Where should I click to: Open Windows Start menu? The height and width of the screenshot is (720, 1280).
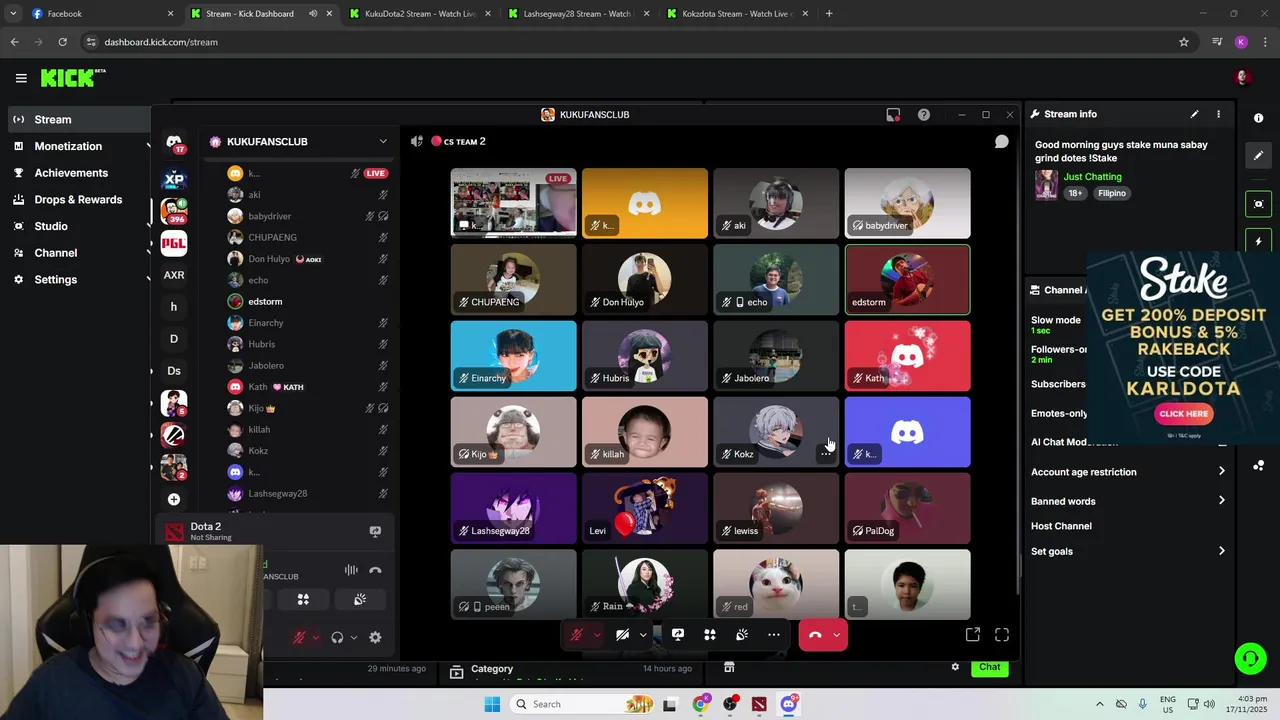(x=492, y=704)
